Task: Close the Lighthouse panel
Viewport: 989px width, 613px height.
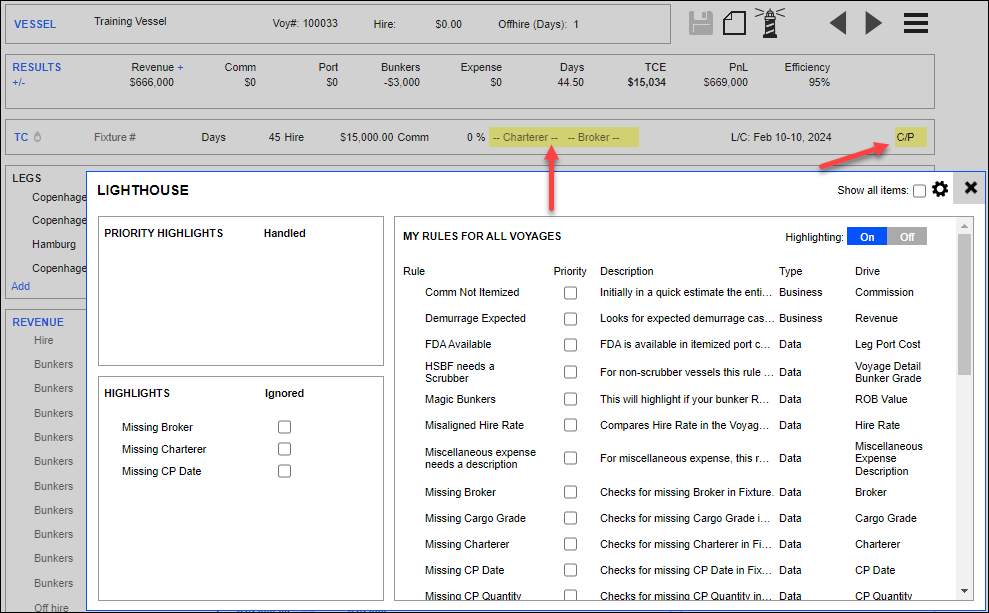Action: (x=970, y=188)
